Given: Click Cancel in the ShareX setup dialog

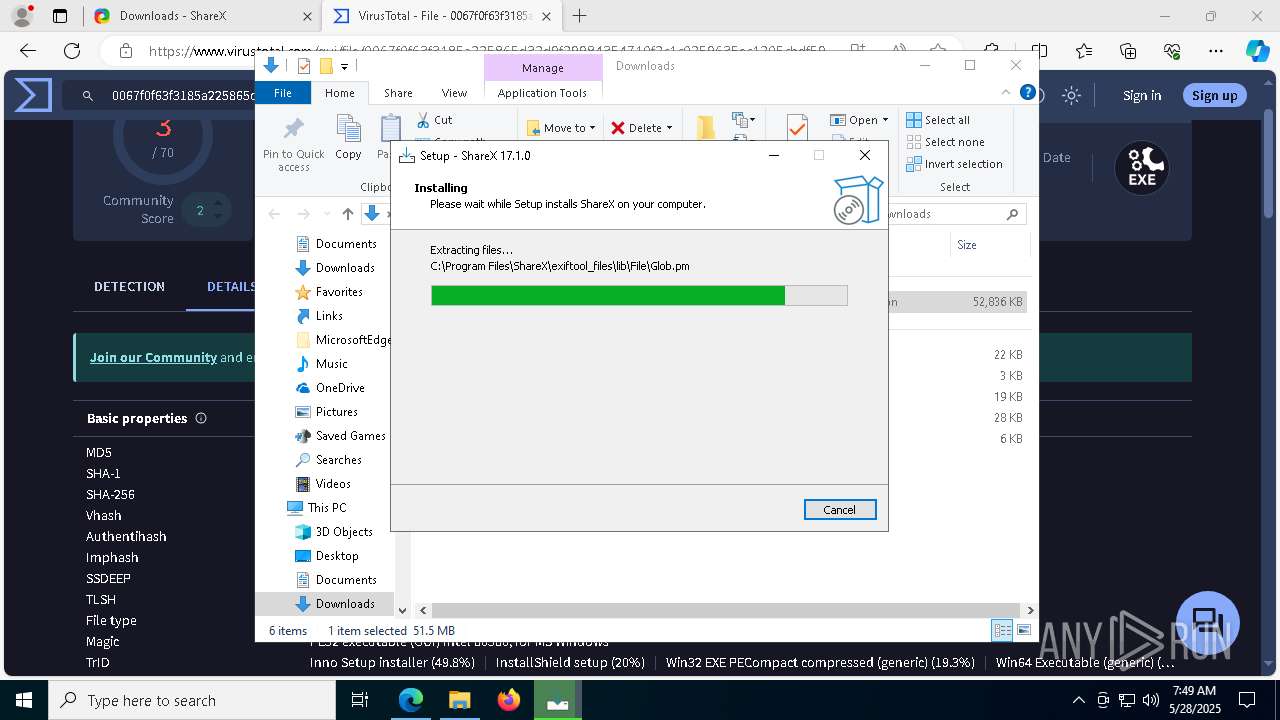Looking at the screenshot, I should [x=840, y=509].
